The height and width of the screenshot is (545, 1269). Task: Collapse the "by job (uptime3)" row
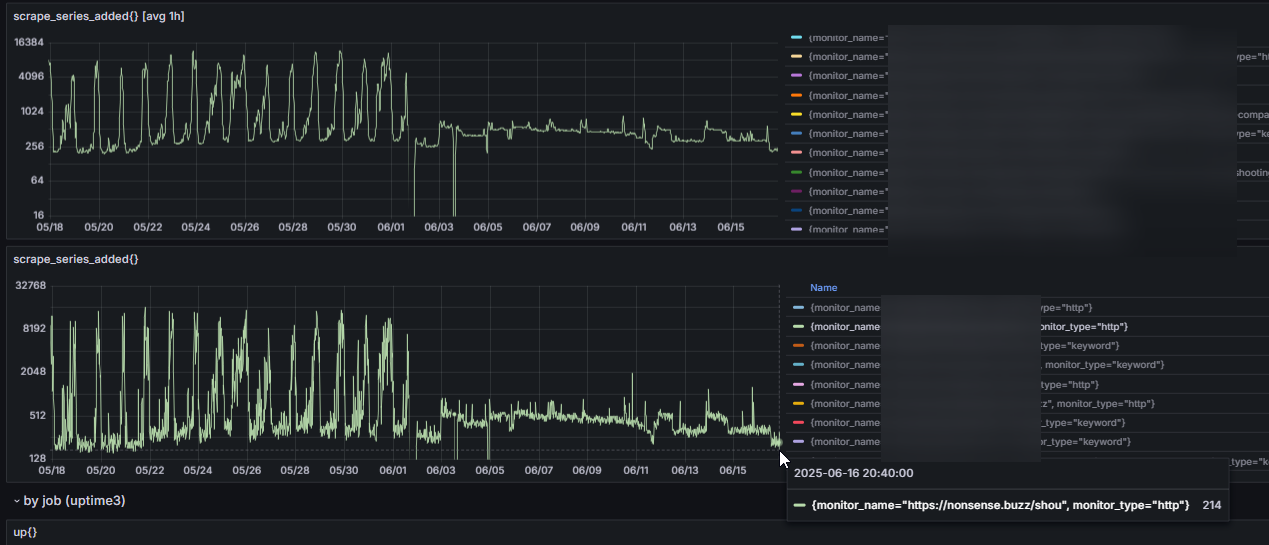16,500
